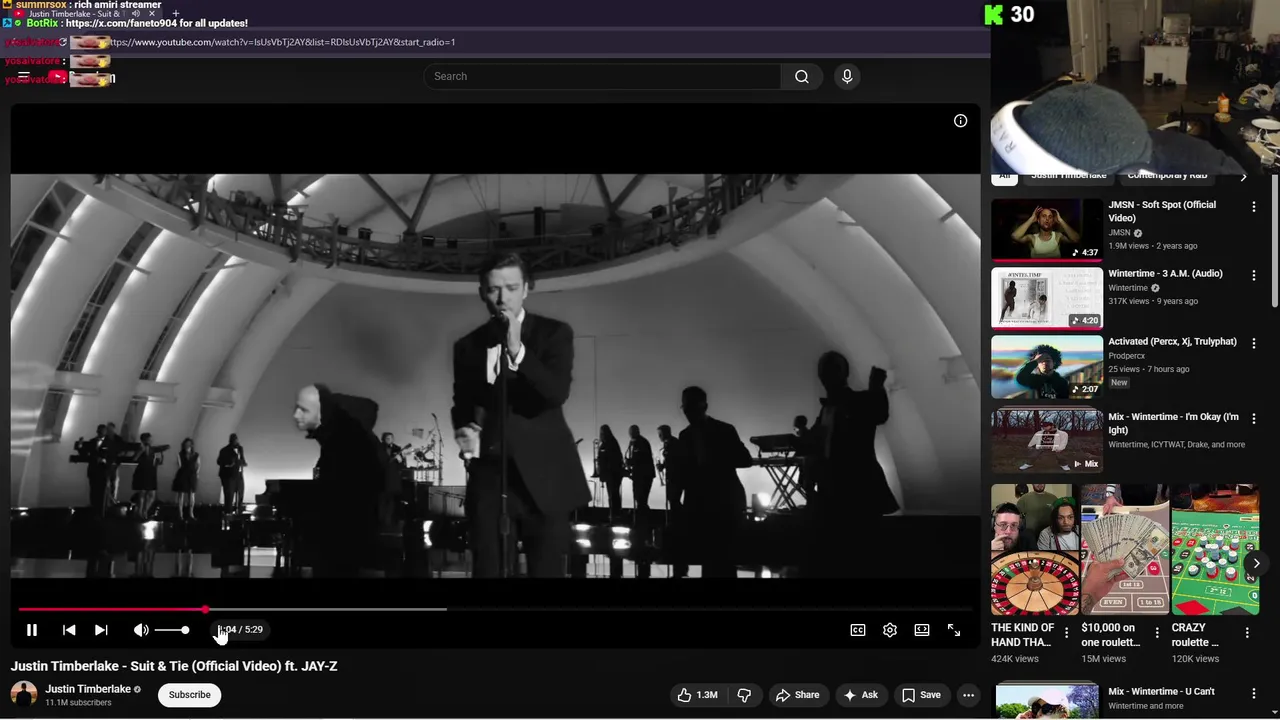The height and width of the screenshot is (720, 1280).
Task: Open JMSN - Soft Spot title link
Action: coord(1162,211)
